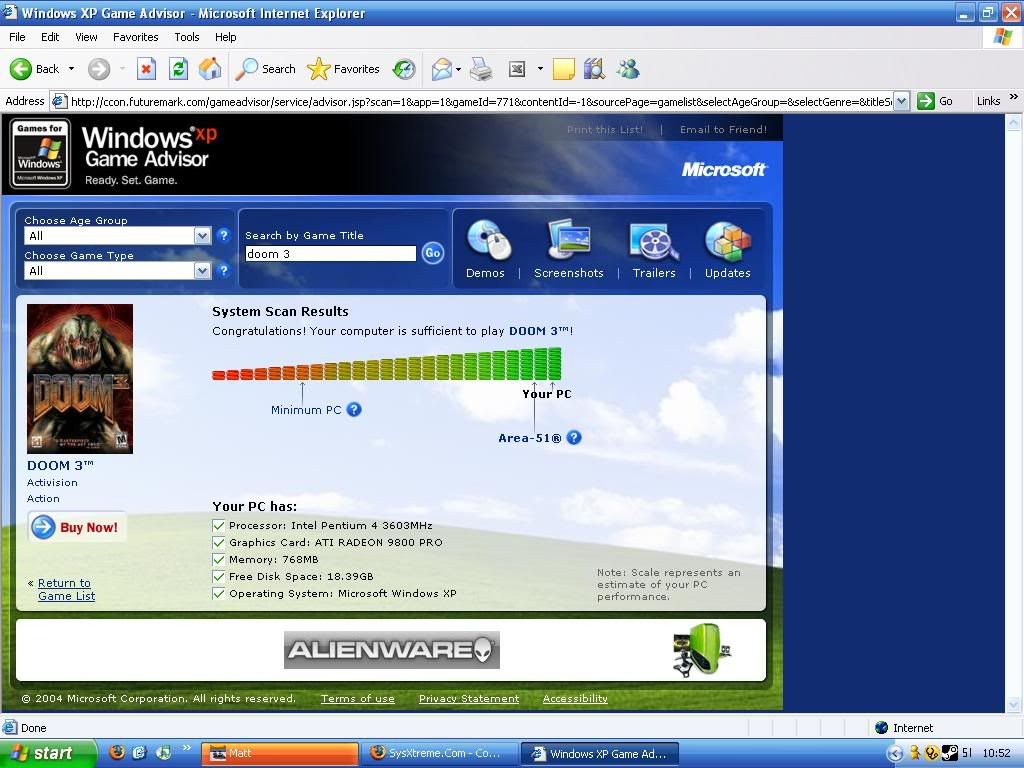Open the Accessibility link
Viewport: 1024px width, 768px height.
pyautogui.click(x=575, y=698)
